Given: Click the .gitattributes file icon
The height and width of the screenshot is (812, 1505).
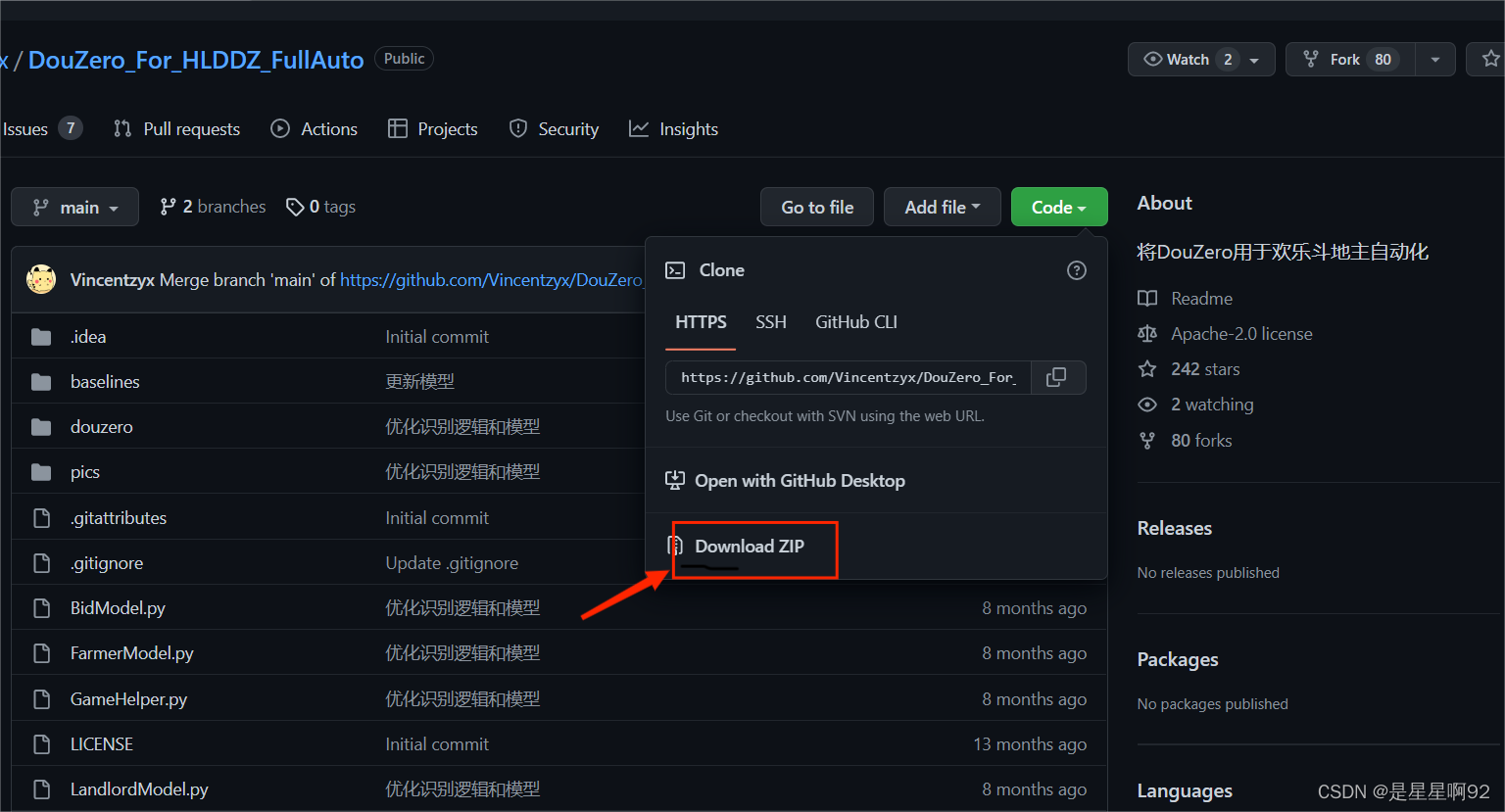Looking at the screenshot, I should [41, 517].
